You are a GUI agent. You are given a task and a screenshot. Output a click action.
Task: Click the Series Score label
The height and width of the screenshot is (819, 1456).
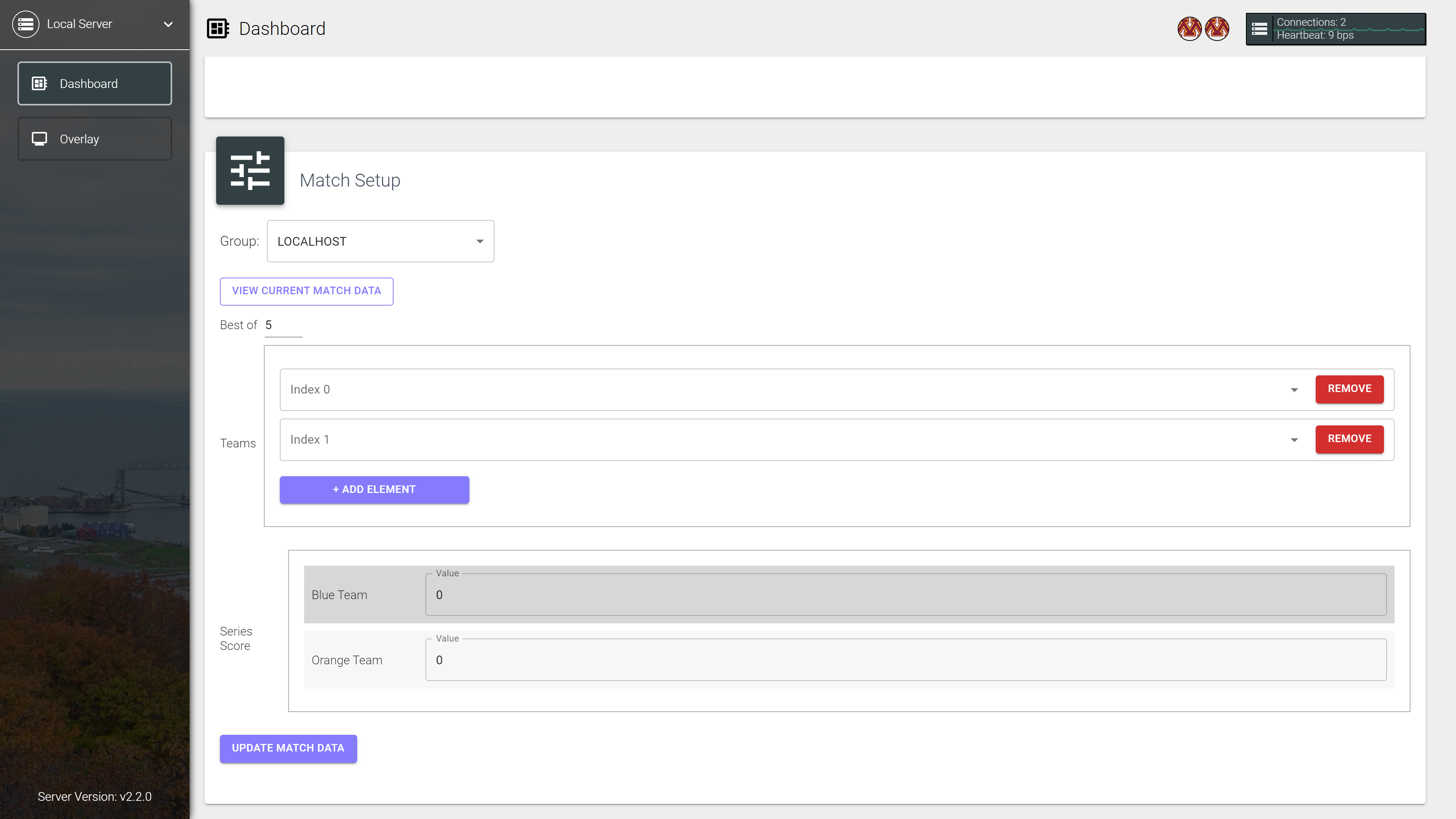coord(236,638)
